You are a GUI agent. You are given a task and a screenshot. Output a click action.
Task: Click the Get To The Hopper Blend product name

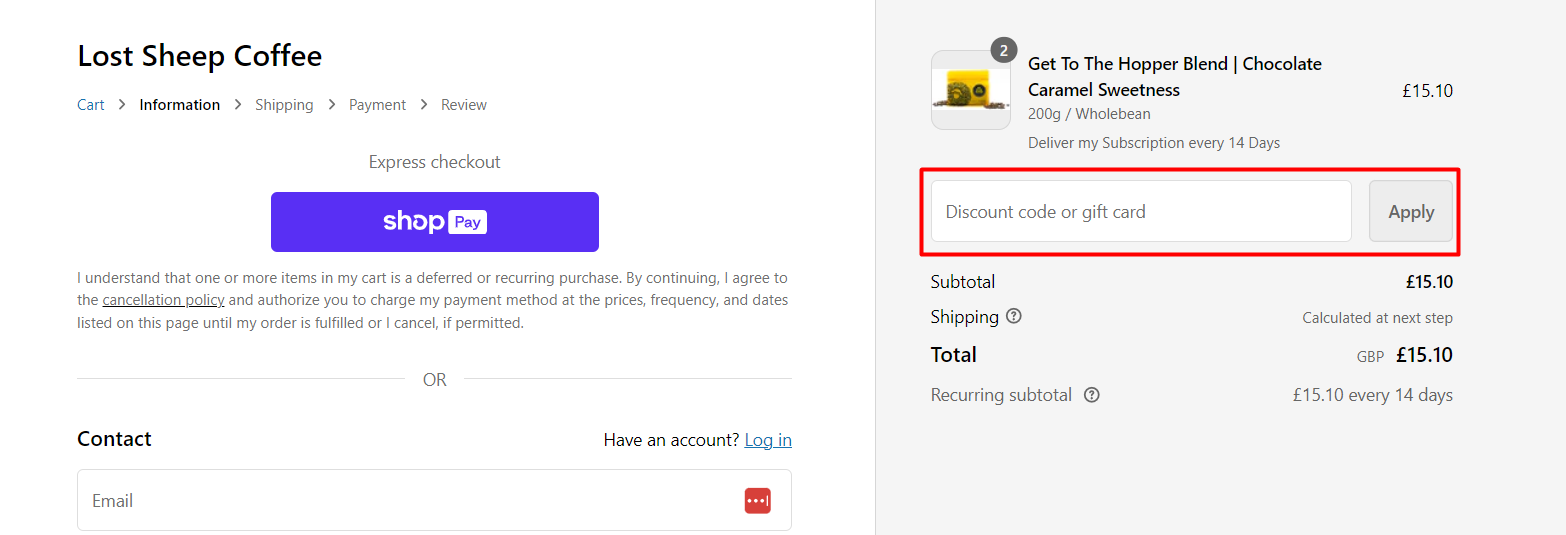point(1174,77)
